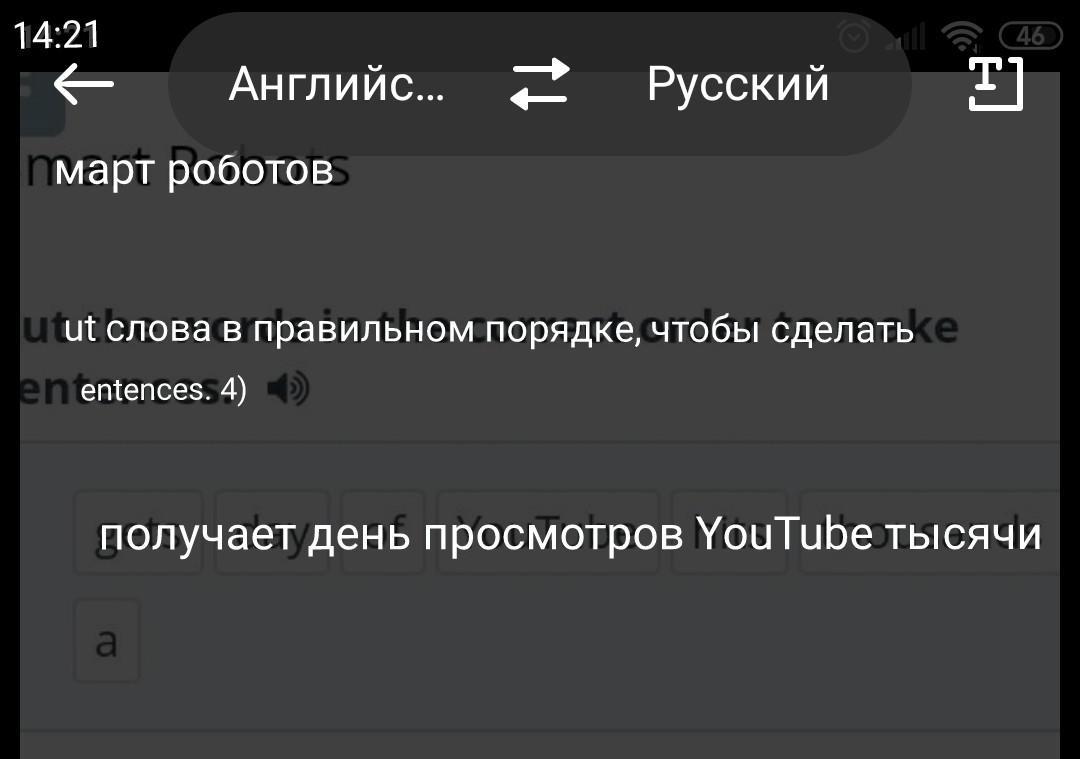Tap the alarm clock status icon
This screenshot has width=1080, height=759.
point(854,37)
